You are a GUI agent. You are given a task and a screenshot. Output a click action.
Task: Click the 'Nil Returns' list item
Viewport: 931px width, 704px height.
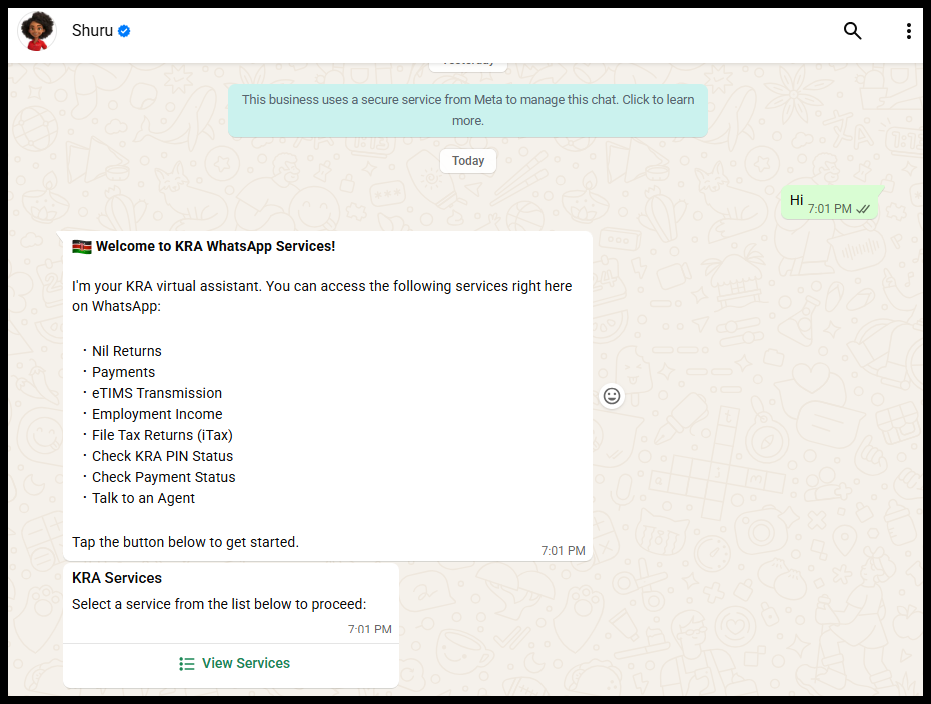point(126,351)
